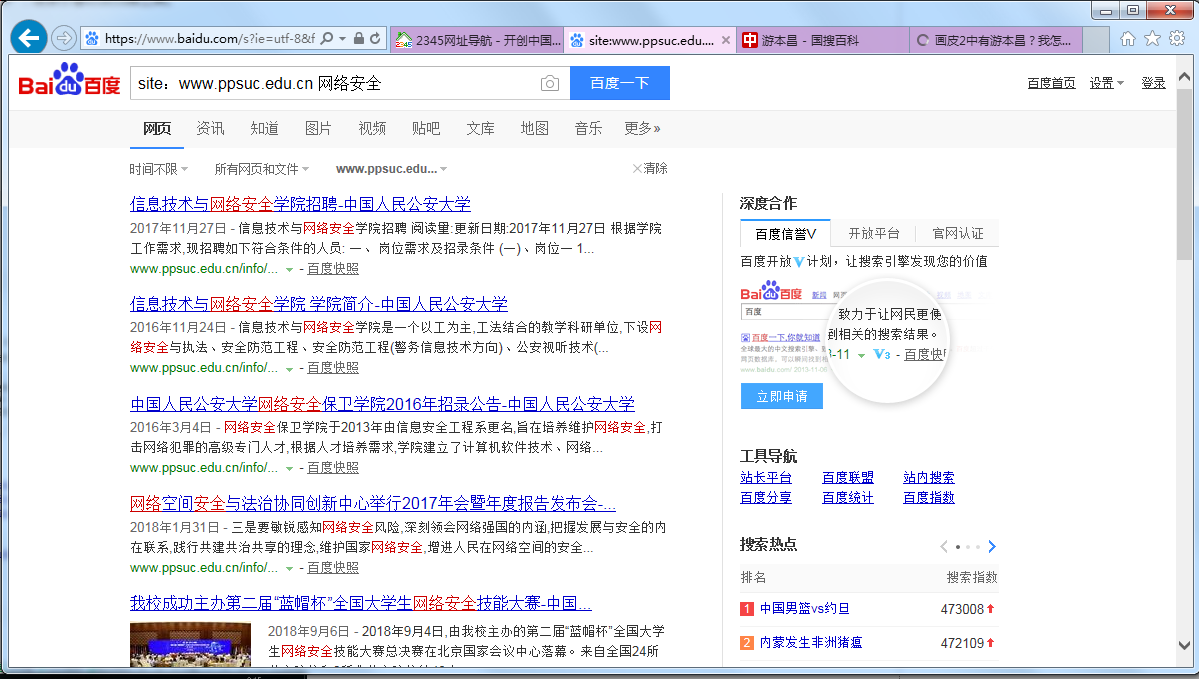Open browser tools gear icon

tap(1177, 38)
